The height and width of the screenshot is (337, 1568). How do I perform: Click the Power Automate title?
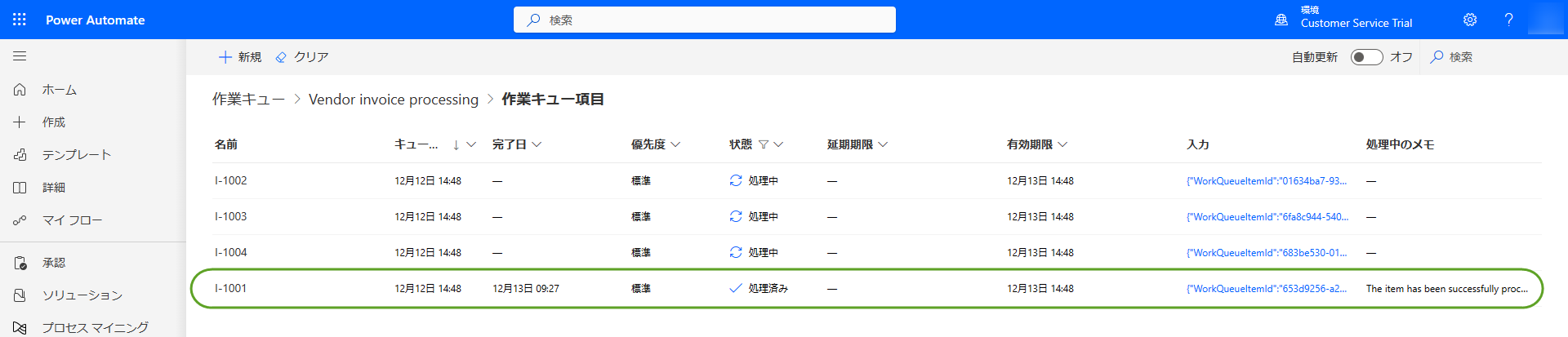[96, 20]
